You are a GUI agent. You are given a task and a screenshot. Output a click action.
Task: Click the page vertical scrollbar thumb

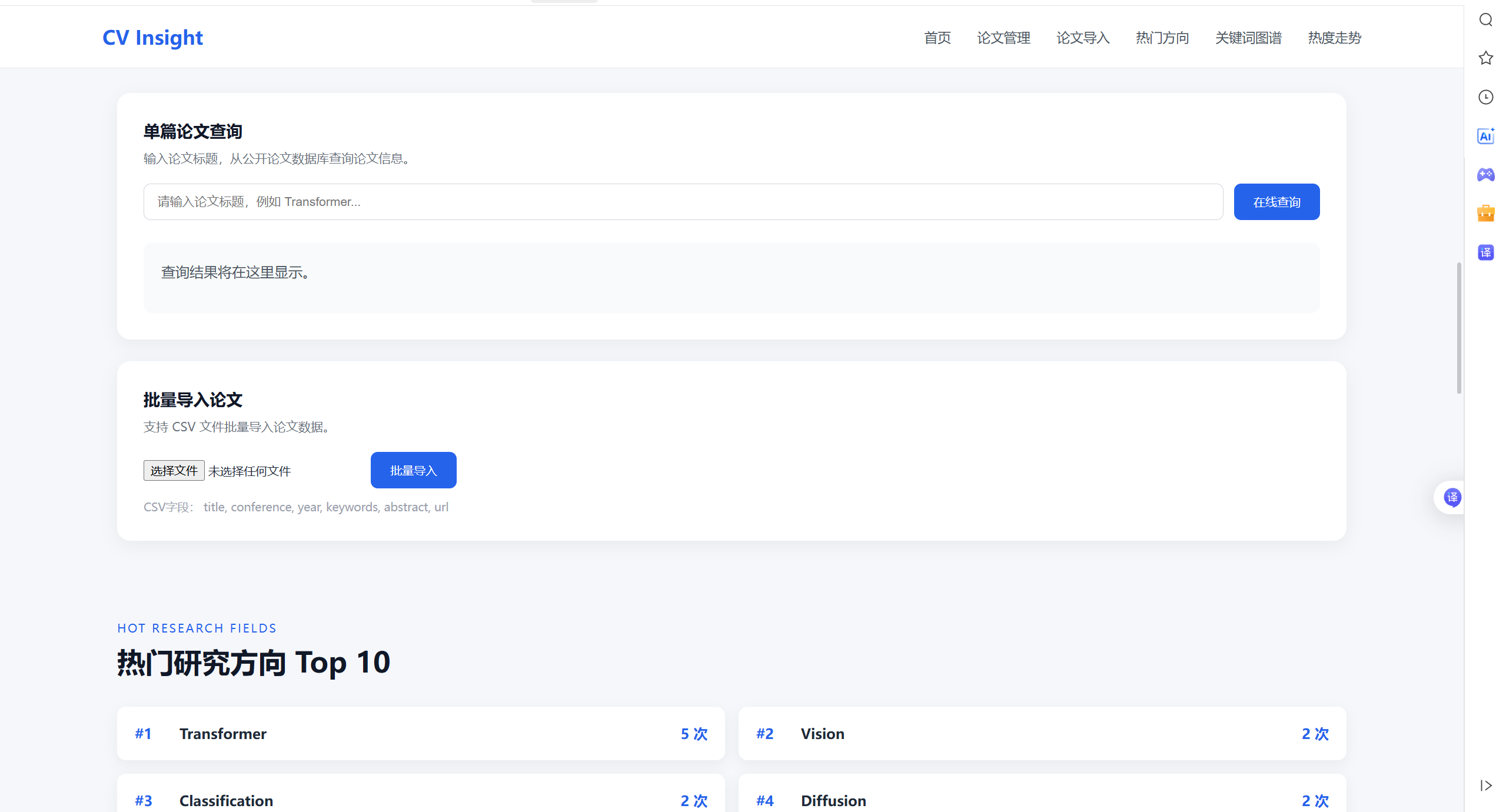point(1458,328)
